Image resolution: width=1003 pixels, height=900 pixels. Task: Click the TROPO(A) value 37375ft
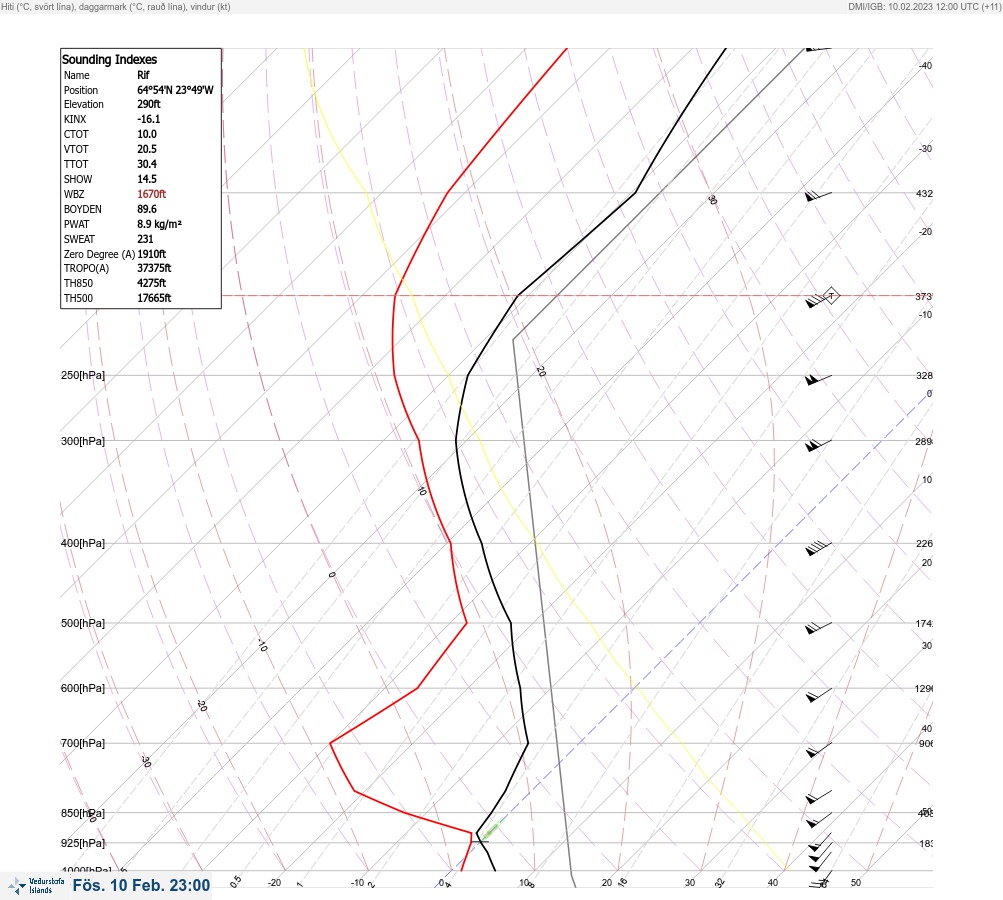[x=154, y=268]
